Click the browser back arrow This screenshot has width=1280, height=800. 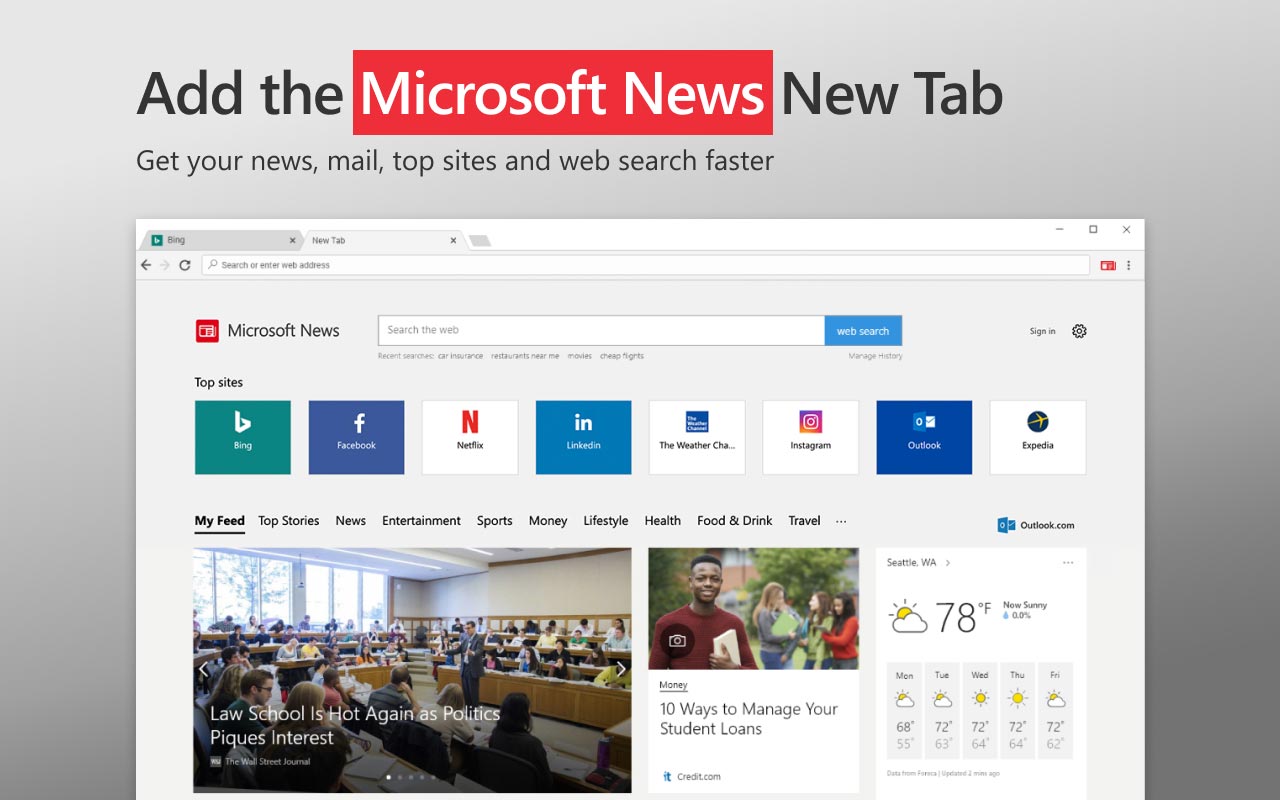pos(146,265)
